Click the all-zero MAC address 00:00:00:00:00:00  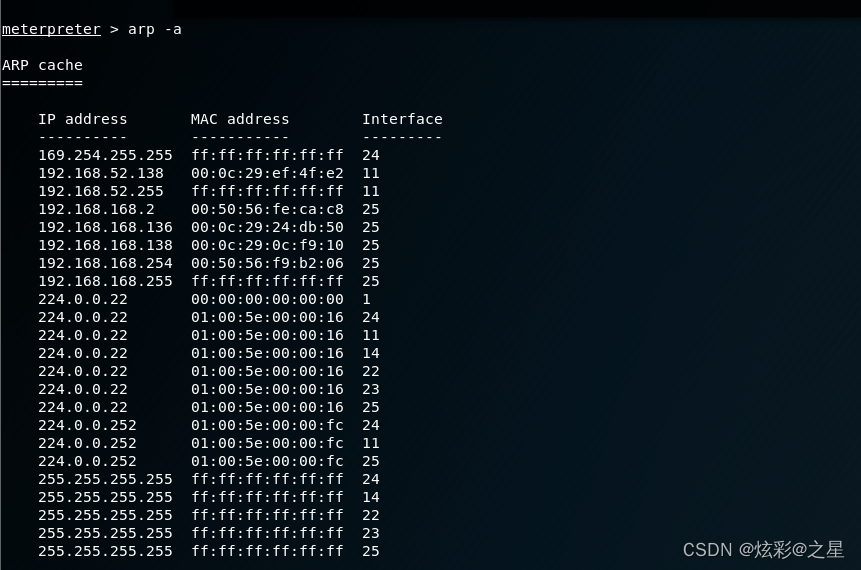coord(267,299)
